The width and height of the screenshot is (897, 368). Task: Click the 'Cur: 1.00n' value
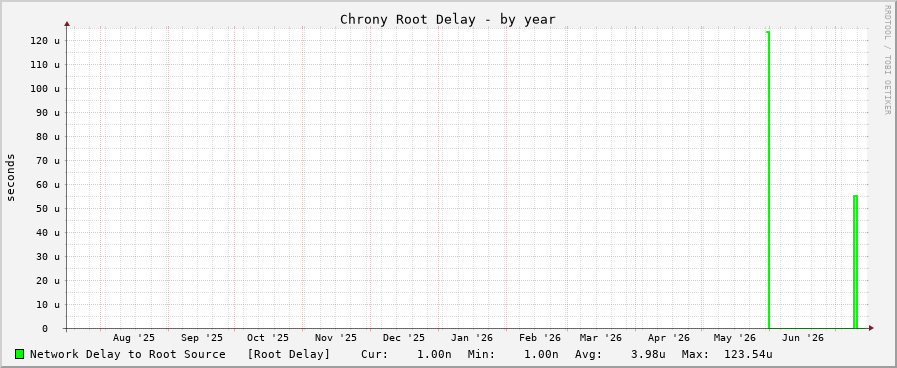pyautogui.click(x=406, y=354)
